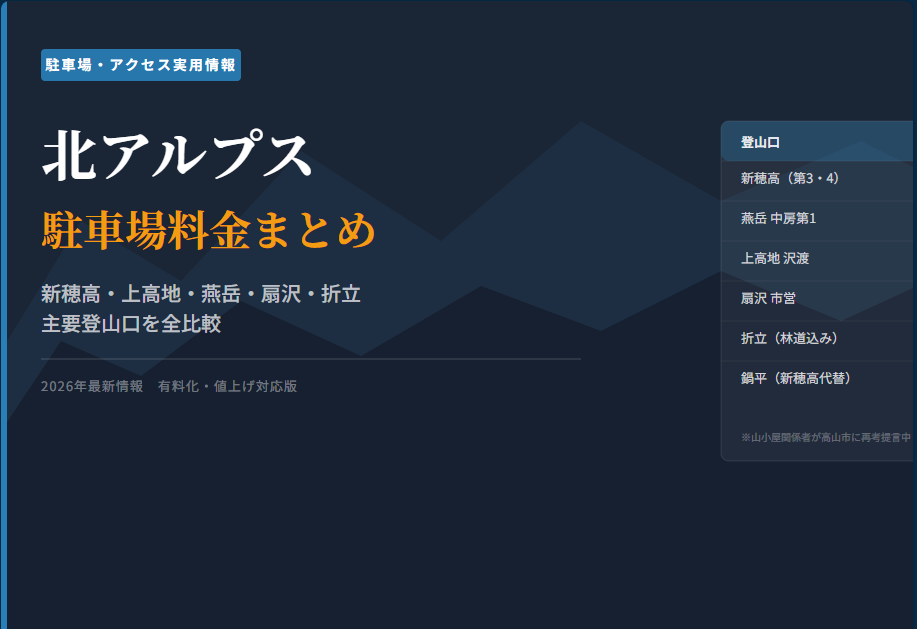Screen dimensions: 917x629
Task: Click the horizontal divider below the subtitle
Action: click(310, 358)
